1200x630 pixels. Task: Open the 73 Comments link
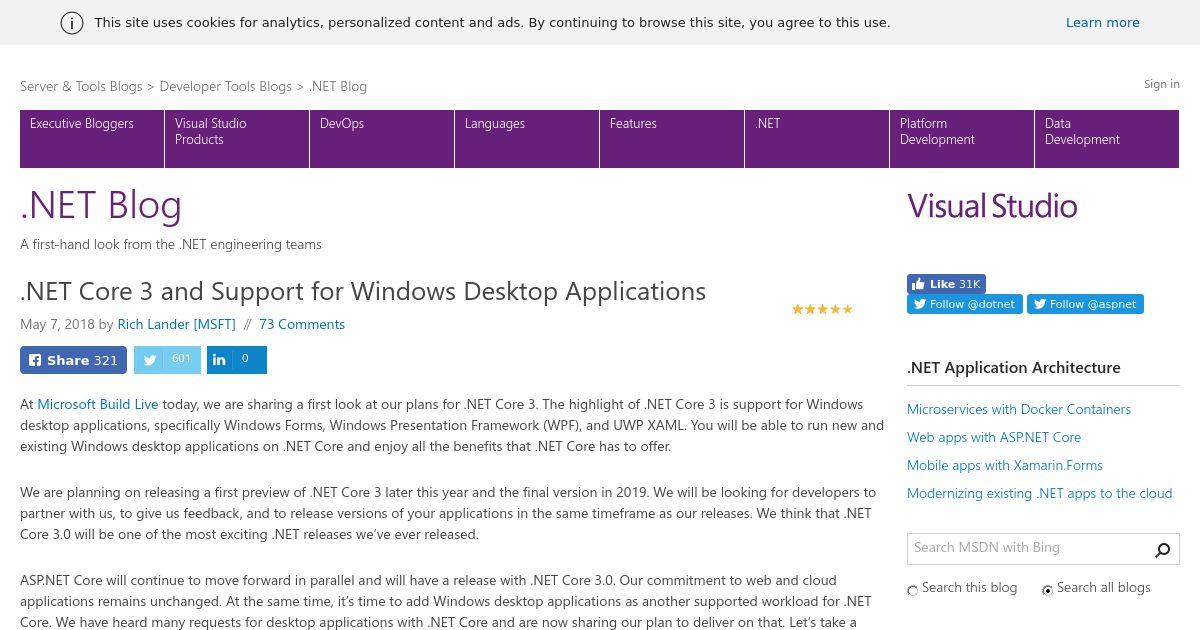pyautogui.click(x=302, y=324)
